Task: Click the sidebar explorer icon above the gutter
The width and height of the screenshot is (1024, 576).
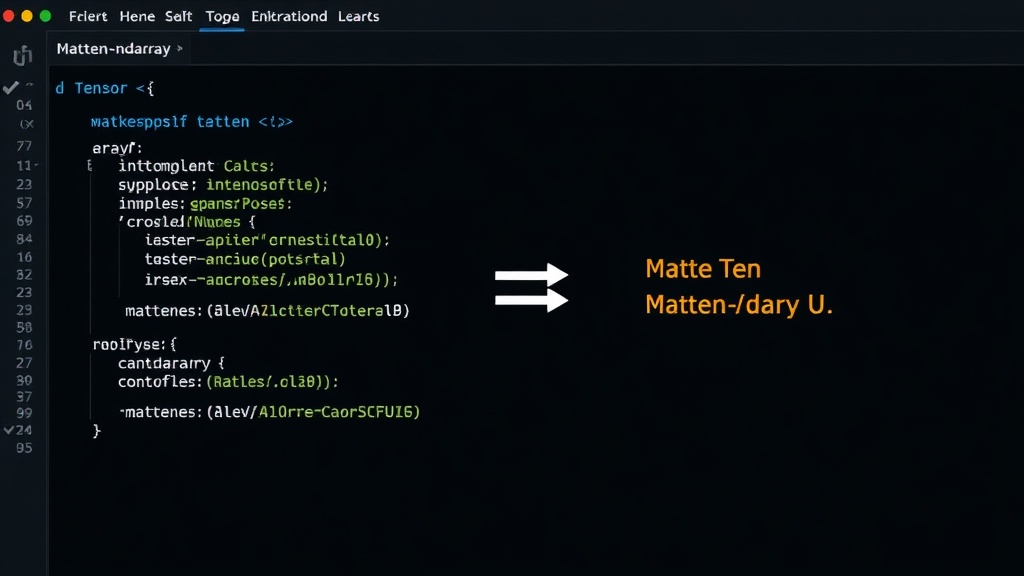Action: pyautogui.click(x=22, y=55)
